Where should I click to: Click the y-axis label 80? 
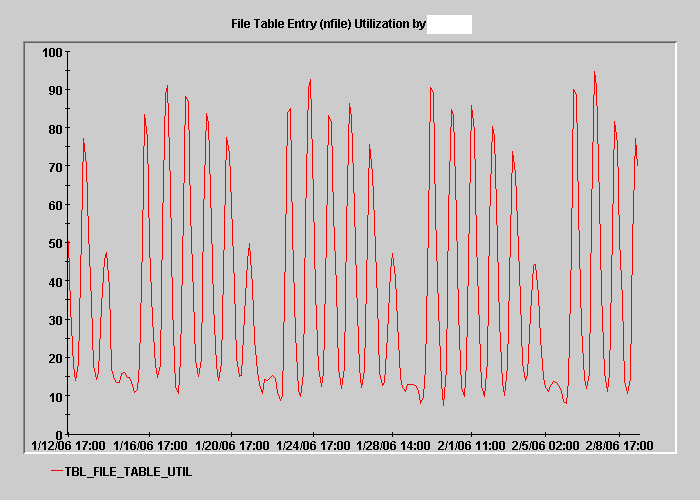(55, 129)
